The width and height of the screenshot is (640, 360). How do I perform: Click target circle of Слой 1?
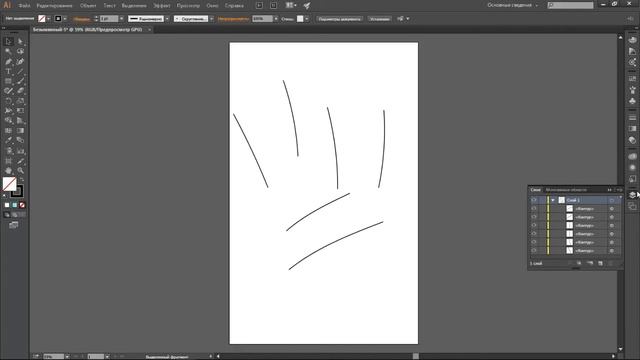pyautogui.click(x=611, y=200)
